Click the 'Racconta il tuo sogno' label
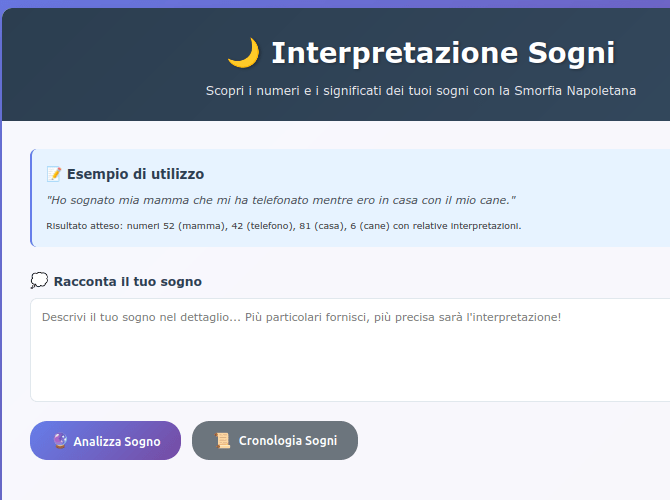The height and width of the screenshot is (500, 670). coord(128,282)
